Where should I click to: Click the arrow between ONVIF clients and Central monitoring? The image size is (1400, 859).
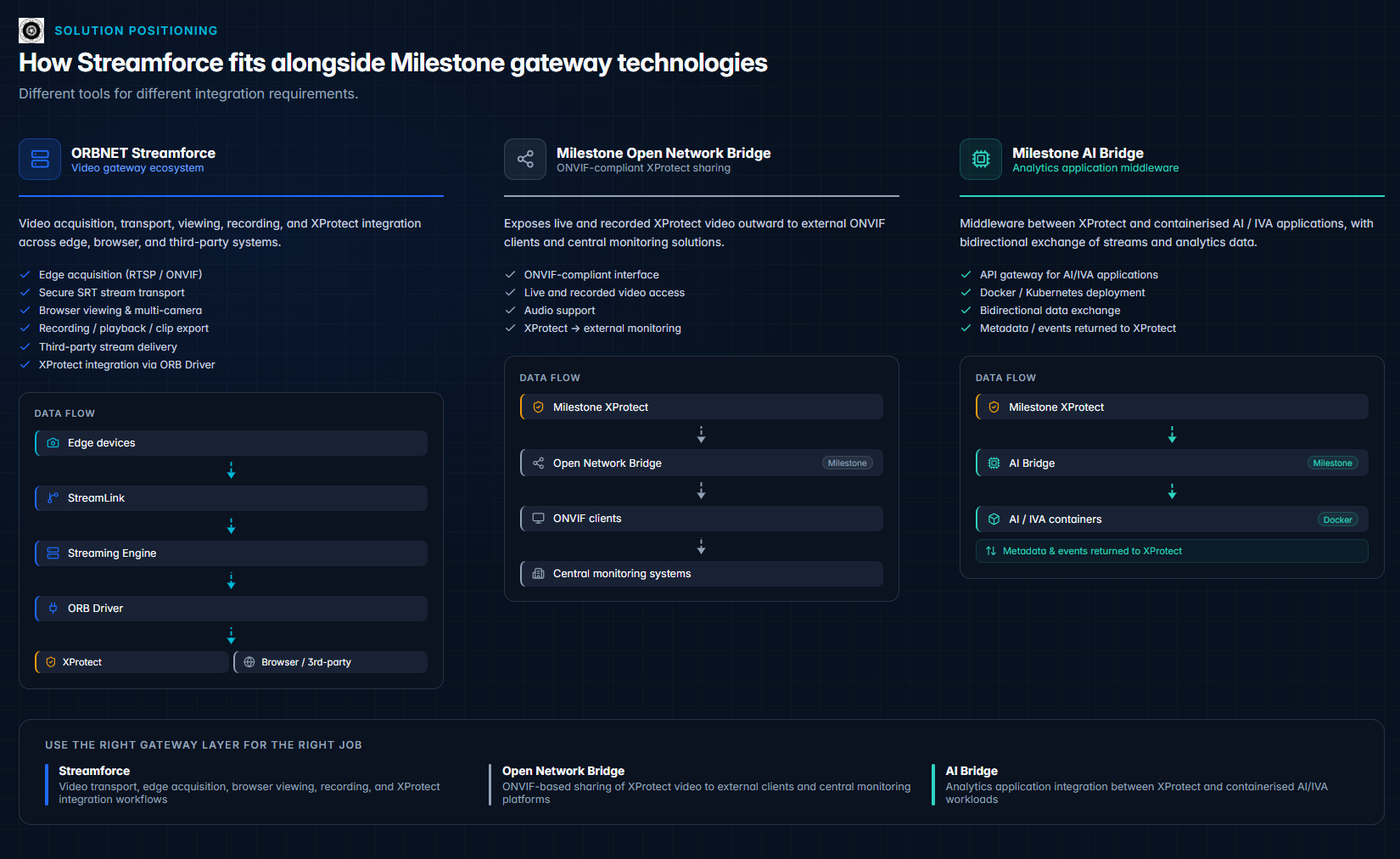[x=701, y=547]
